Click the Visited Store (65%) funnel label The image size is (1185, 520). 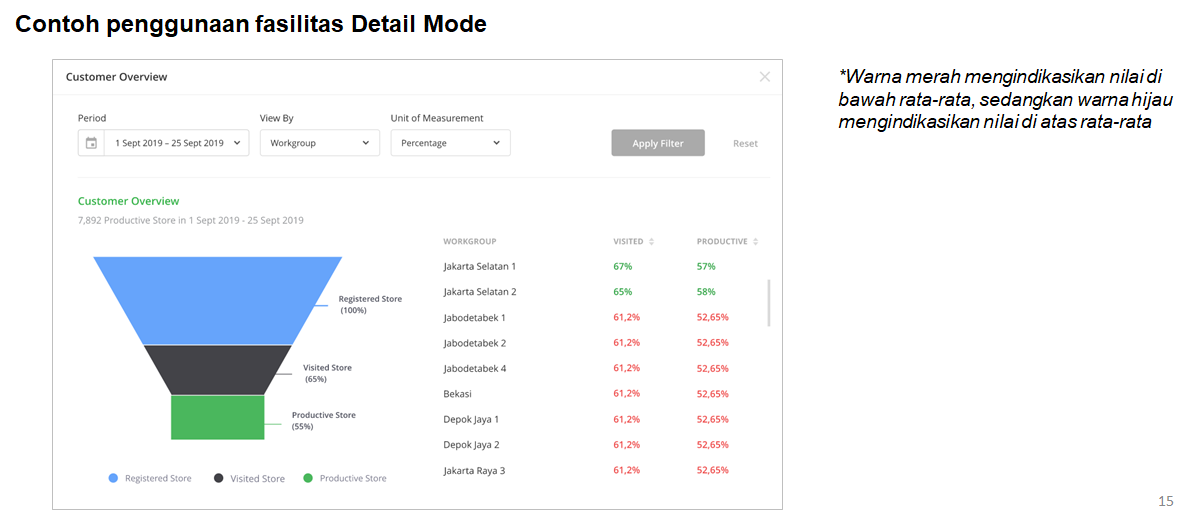(x=327, y=373)
